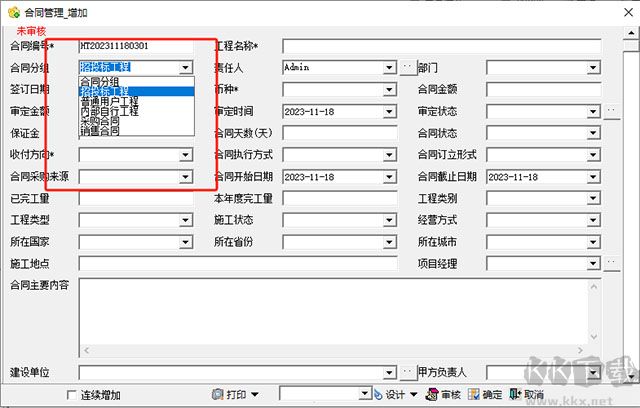This screenshot has width=640, height=408.
Task: Click the 合同金额 input field
Action: tap(544, 89)
